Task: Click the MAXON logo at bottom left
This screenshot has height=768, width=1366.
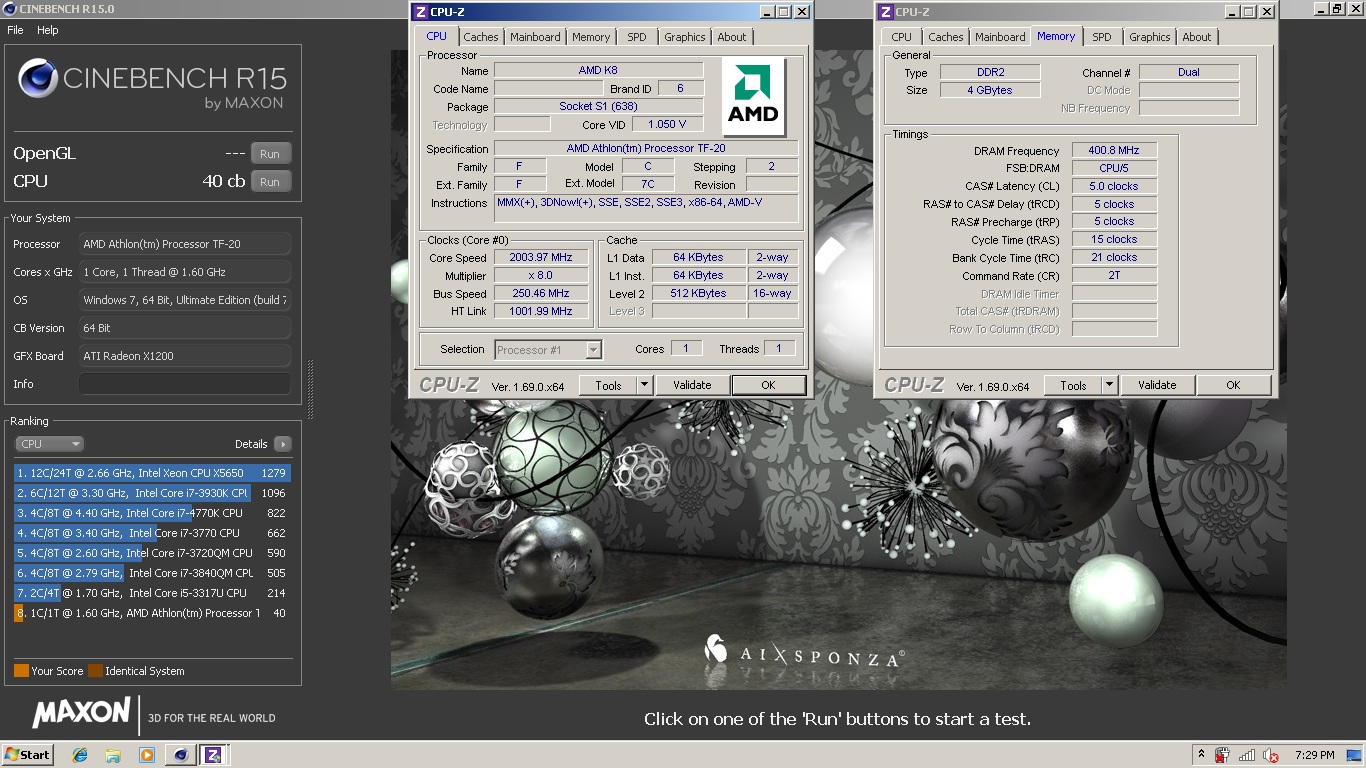Action: tap(81, 713)
